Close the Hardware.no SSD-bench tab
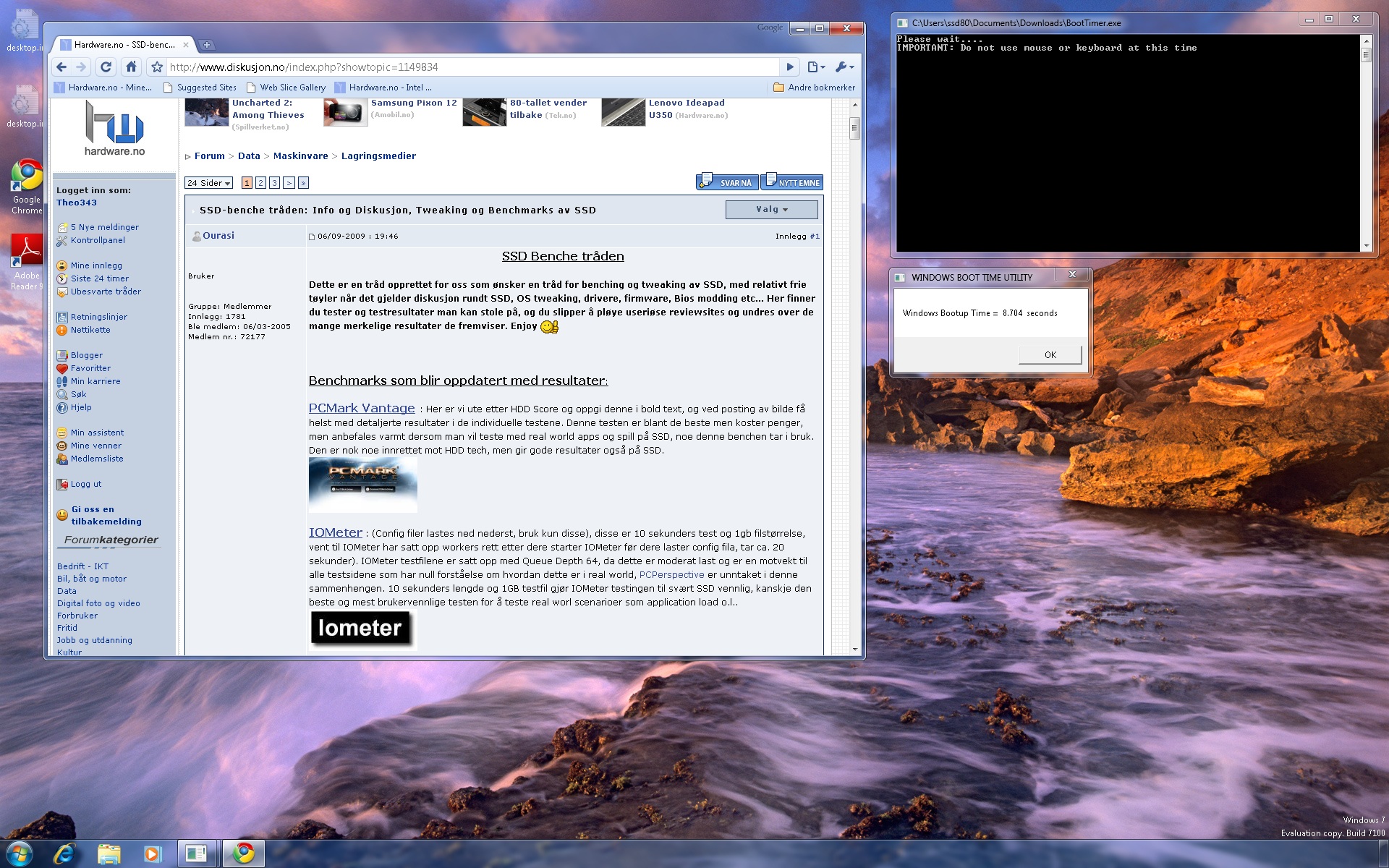The width and height of the screenshot is (1389, 868). [x=185, y=45]
